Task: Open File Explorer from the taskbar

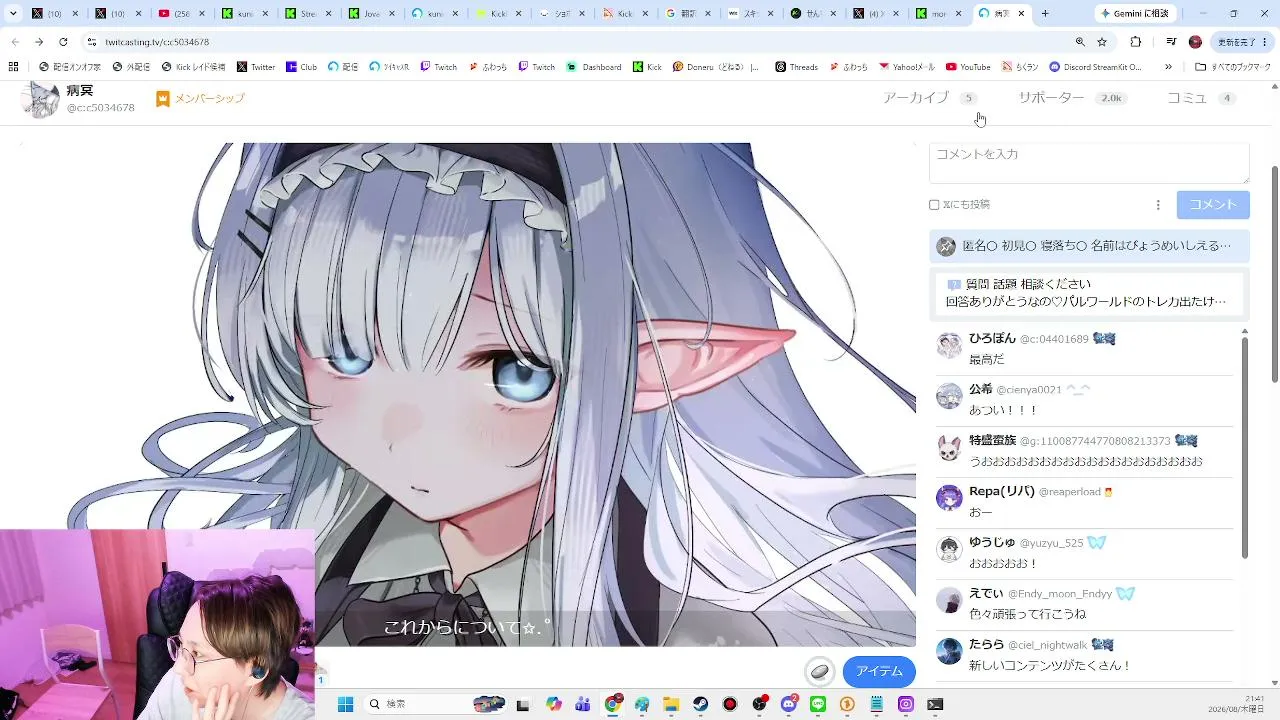Action: coord(671,704)
